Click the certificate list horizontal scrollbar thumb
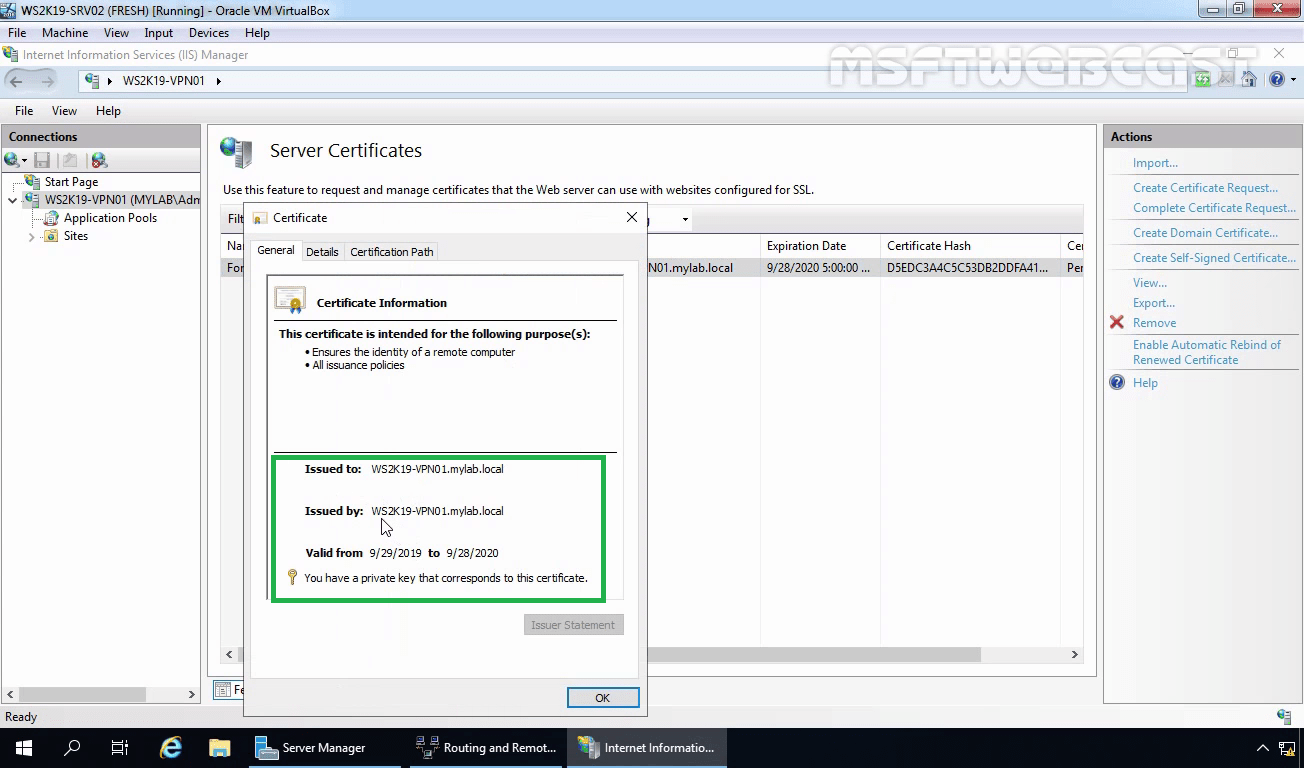Image resolution: width=1304 pixels, height=768 pixels. coord(612,654)
